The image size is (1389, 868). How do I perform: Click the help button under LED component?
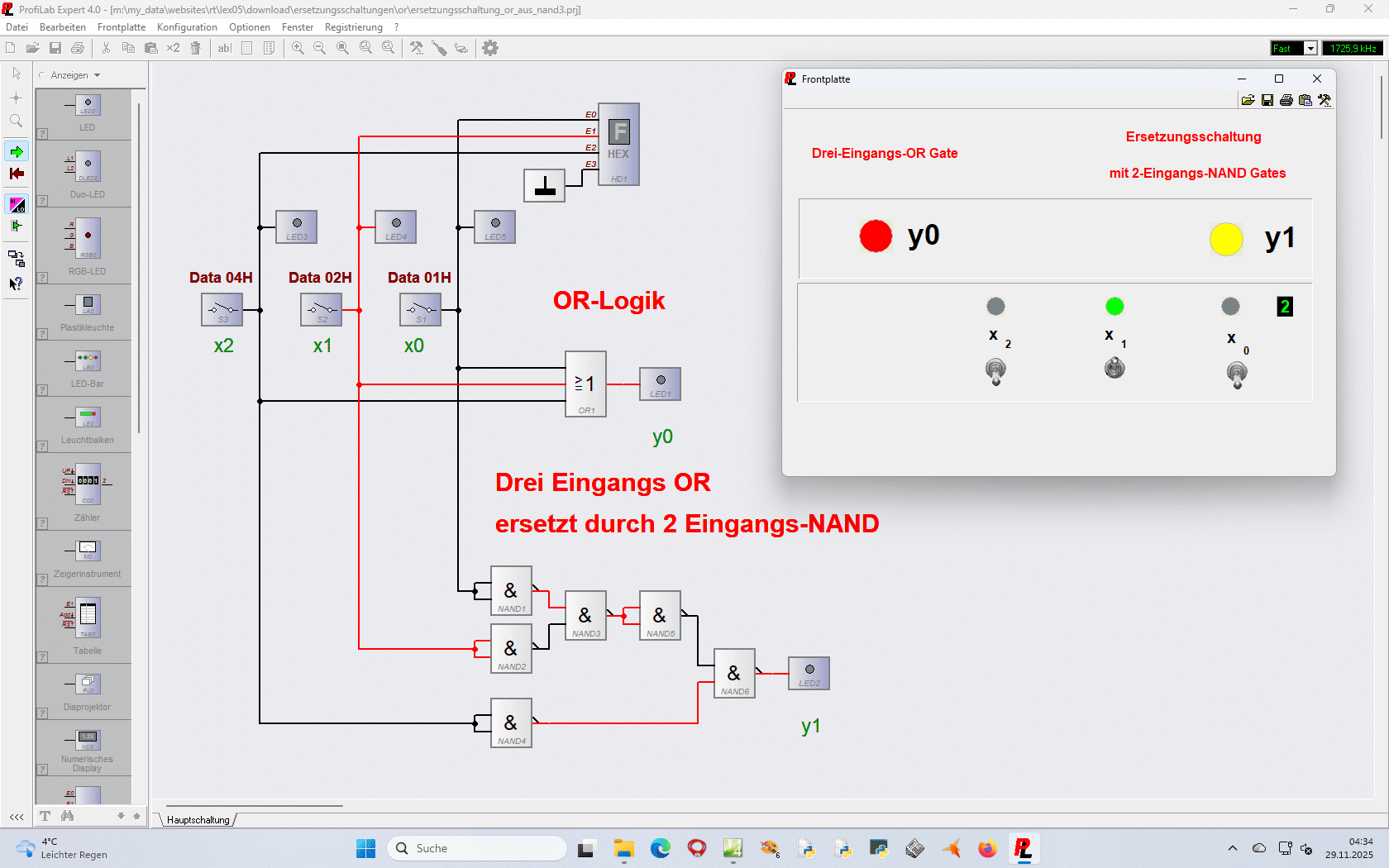(42, 134)
